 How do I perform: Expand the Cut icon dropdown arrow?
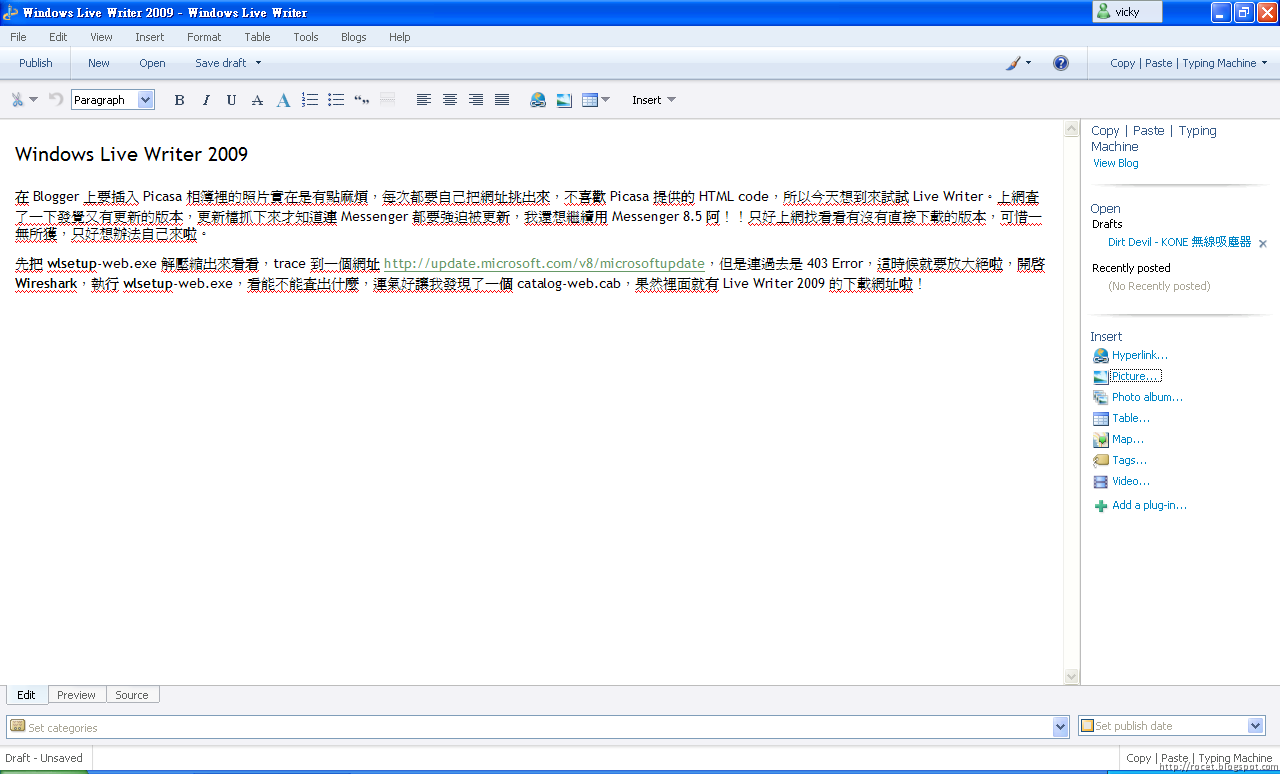(x=33, y=100)
